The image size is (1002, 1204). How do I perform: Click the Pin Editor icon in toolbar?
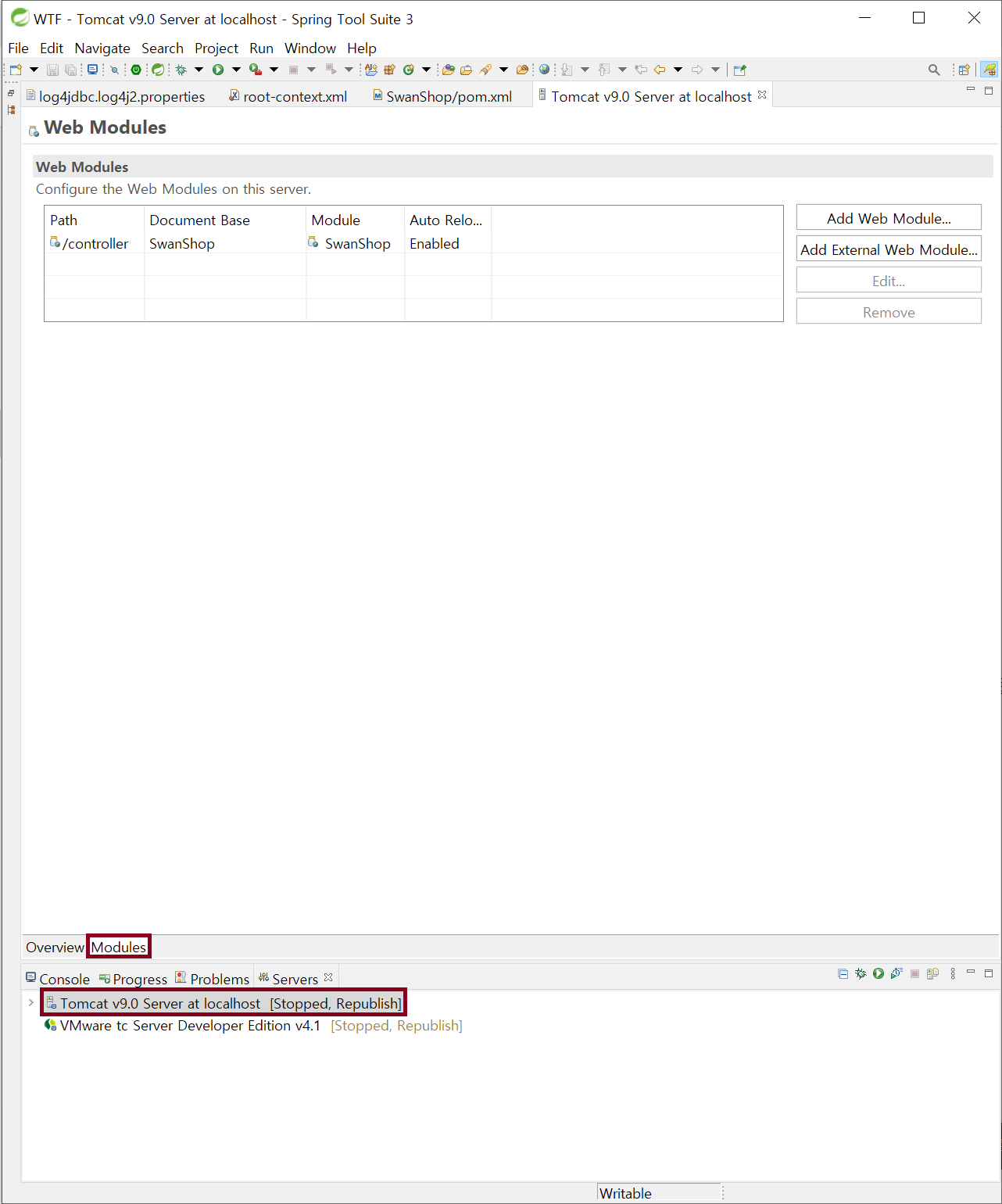[x=740, y=70]
